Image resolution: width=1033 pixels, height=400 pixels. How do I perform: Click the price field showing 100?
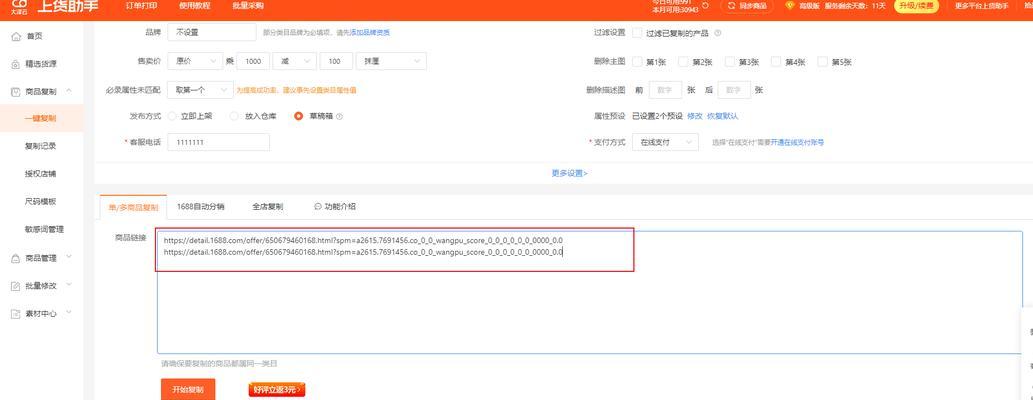336,61
